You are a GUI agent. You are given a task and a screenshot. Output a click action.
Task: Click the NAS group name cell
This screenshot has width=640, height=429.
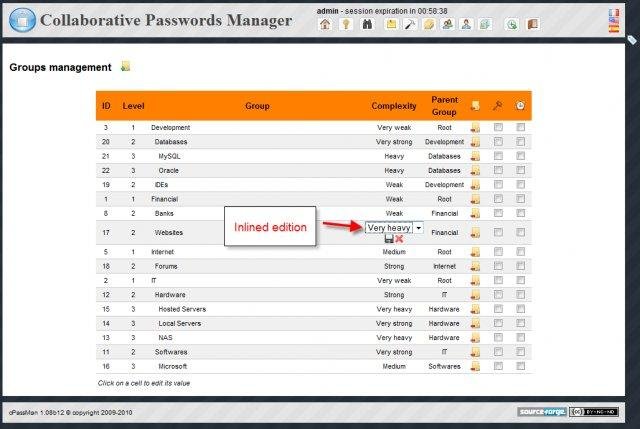165,338
